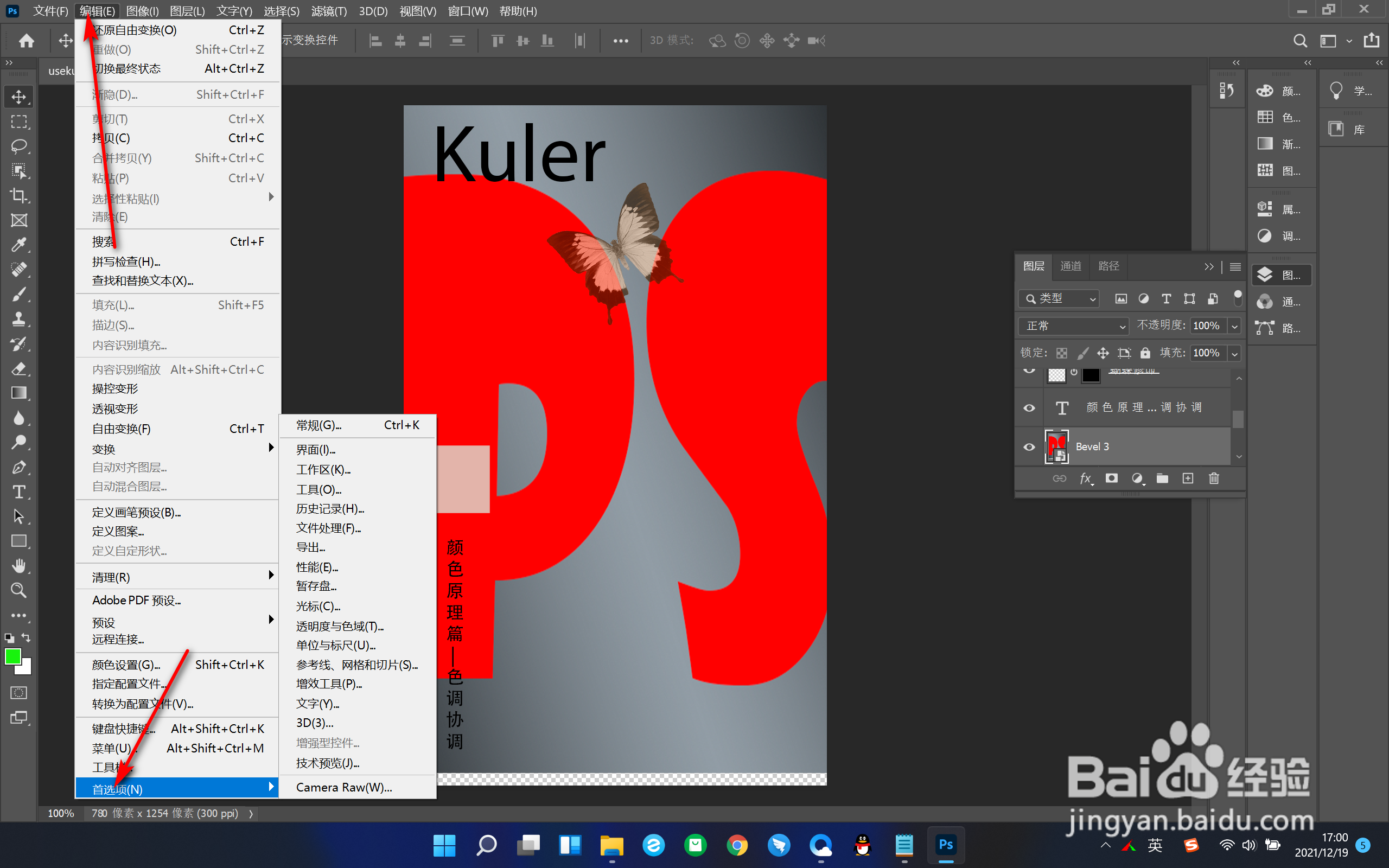This screenshot has width=1389, height=868.
Task: Toggle layer filtering on/off switch
Action: (1238, 298)
